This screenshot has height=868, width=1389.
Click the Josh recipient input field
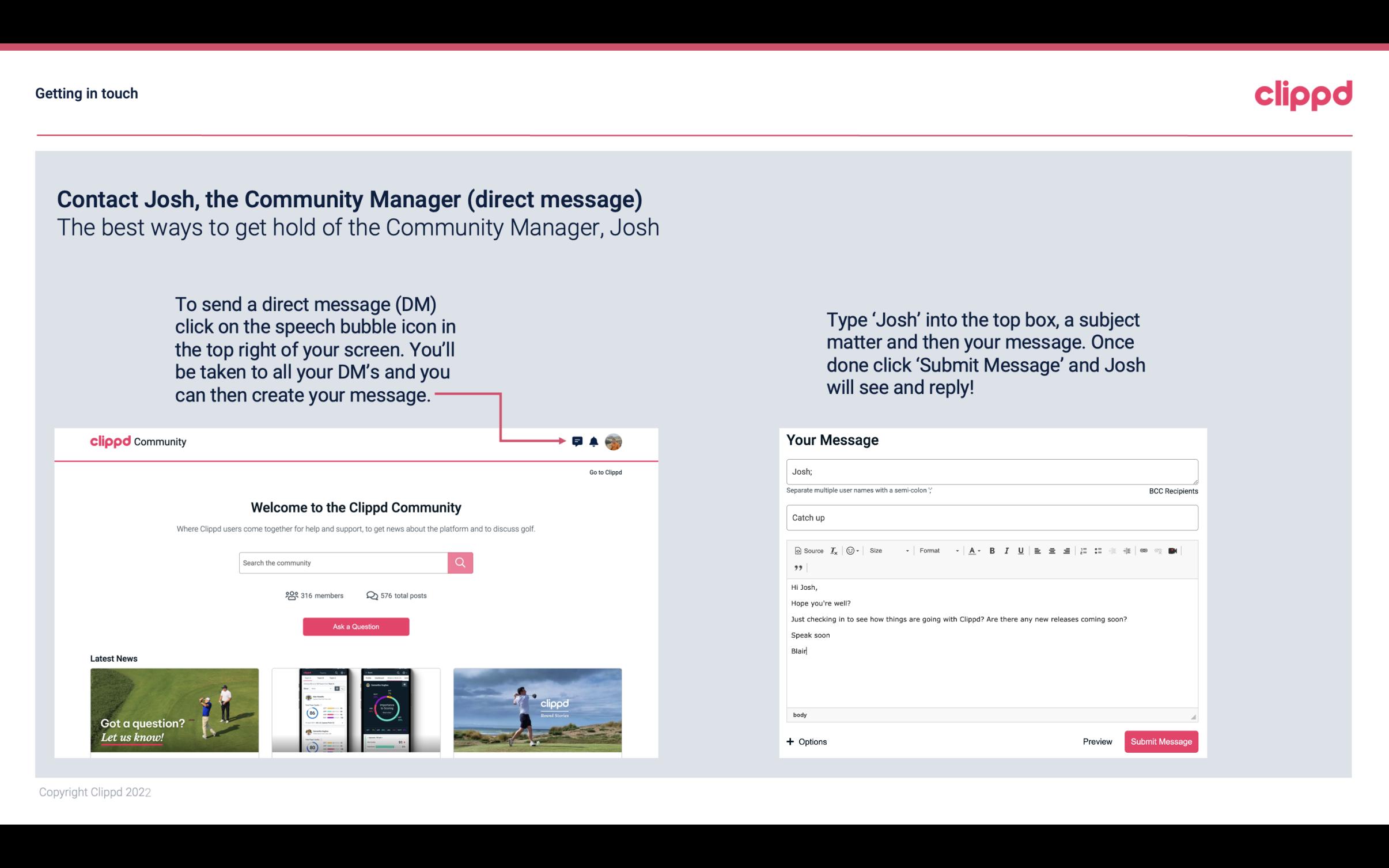click(991, 471)
